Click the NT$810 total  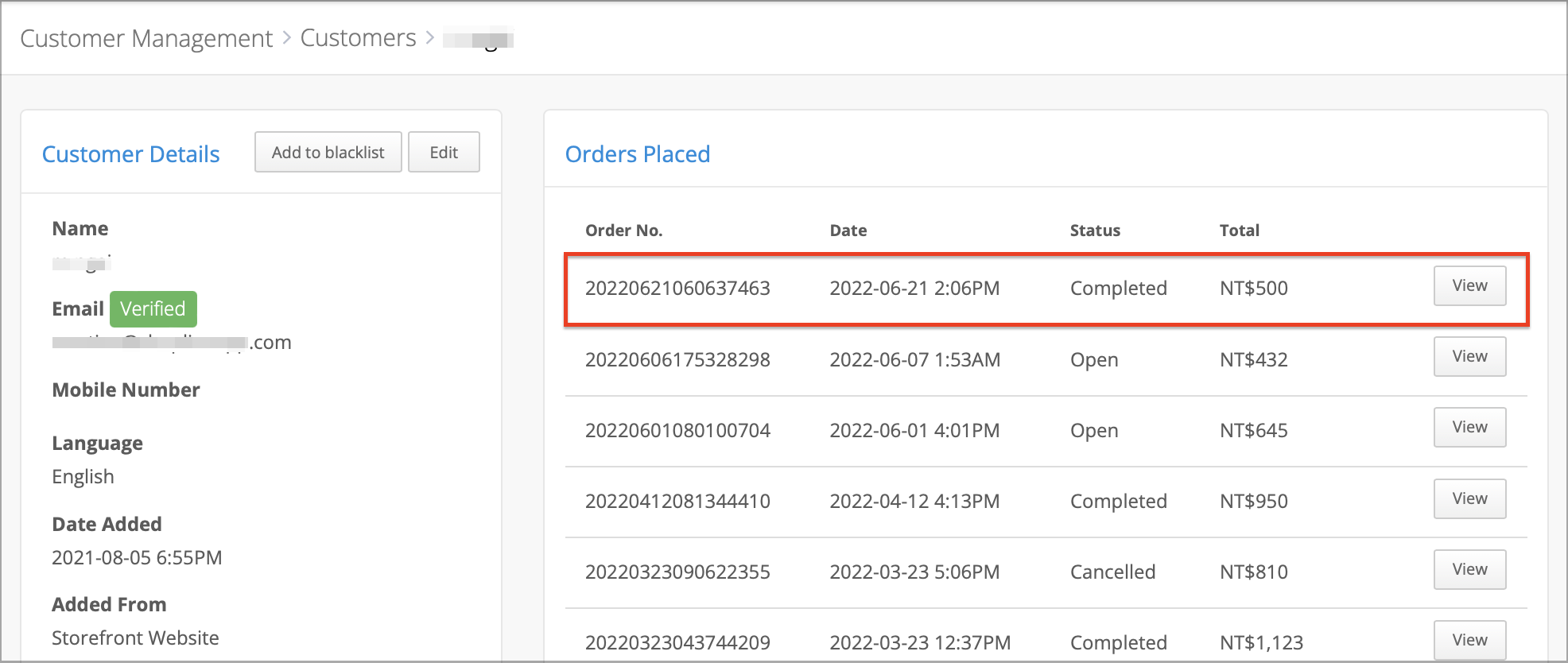[1254, 572]
